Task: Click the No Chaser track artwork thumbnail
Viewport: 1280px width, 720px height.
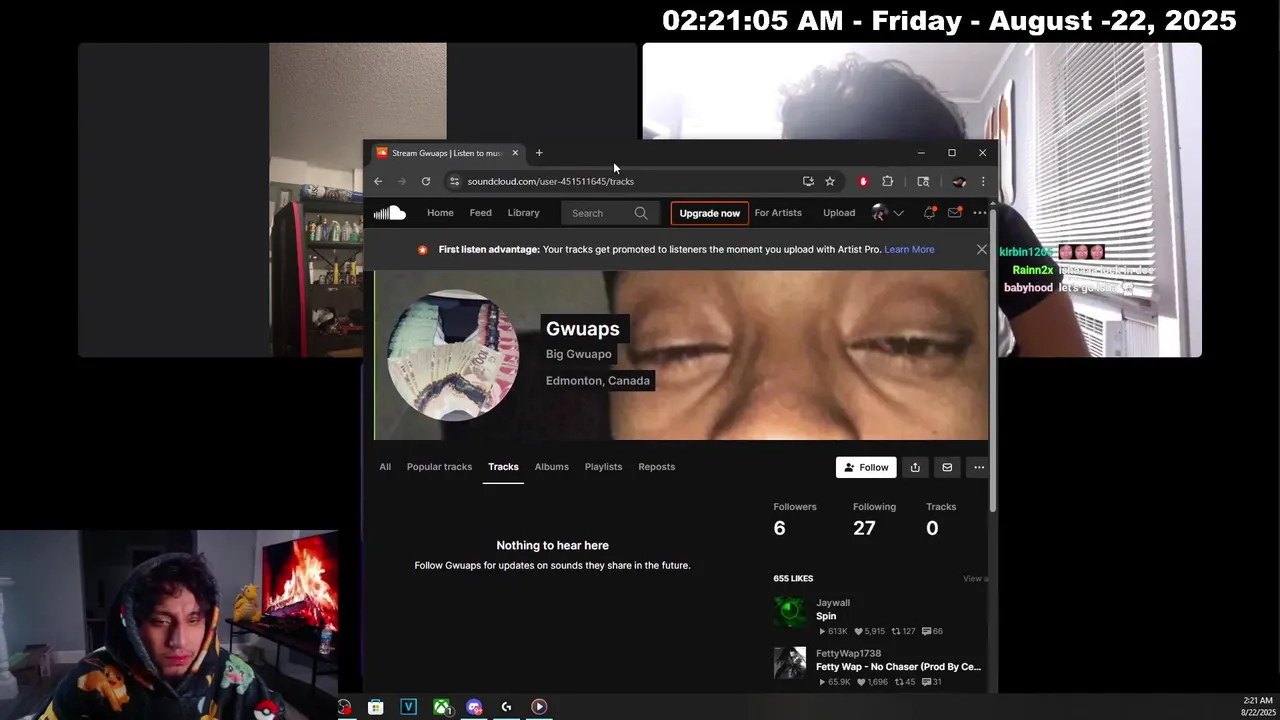Action: coord(790,662)
